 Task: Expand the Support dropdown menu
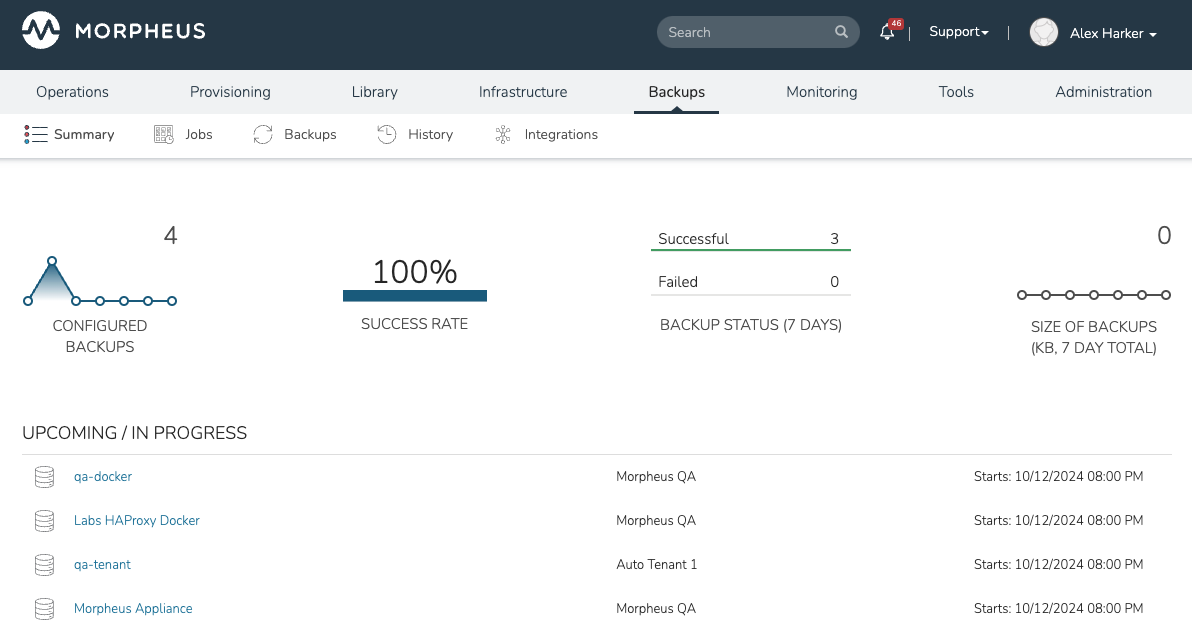coord(958,32)
